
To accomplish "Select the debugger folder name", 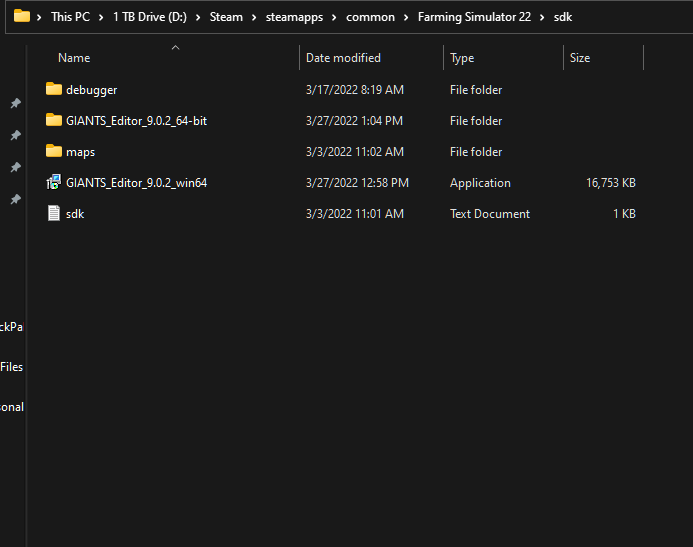I will pos(91,90).
